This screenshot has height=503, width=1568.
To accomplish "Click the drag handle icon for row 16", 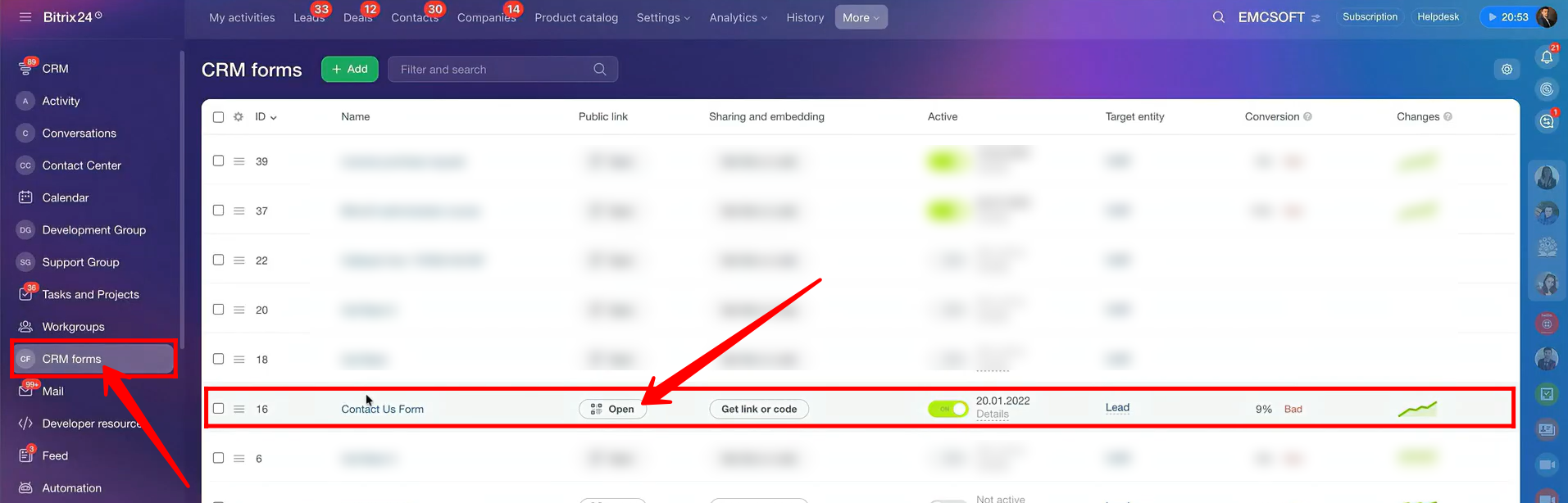I will click(x=239, y=409).
